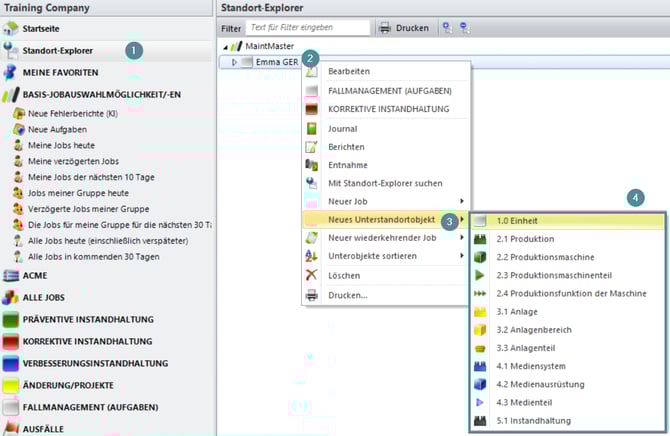This screenshot has width=670, height=436.
Task: Click into the Filter text field
Action: click(x=307, y=28)
